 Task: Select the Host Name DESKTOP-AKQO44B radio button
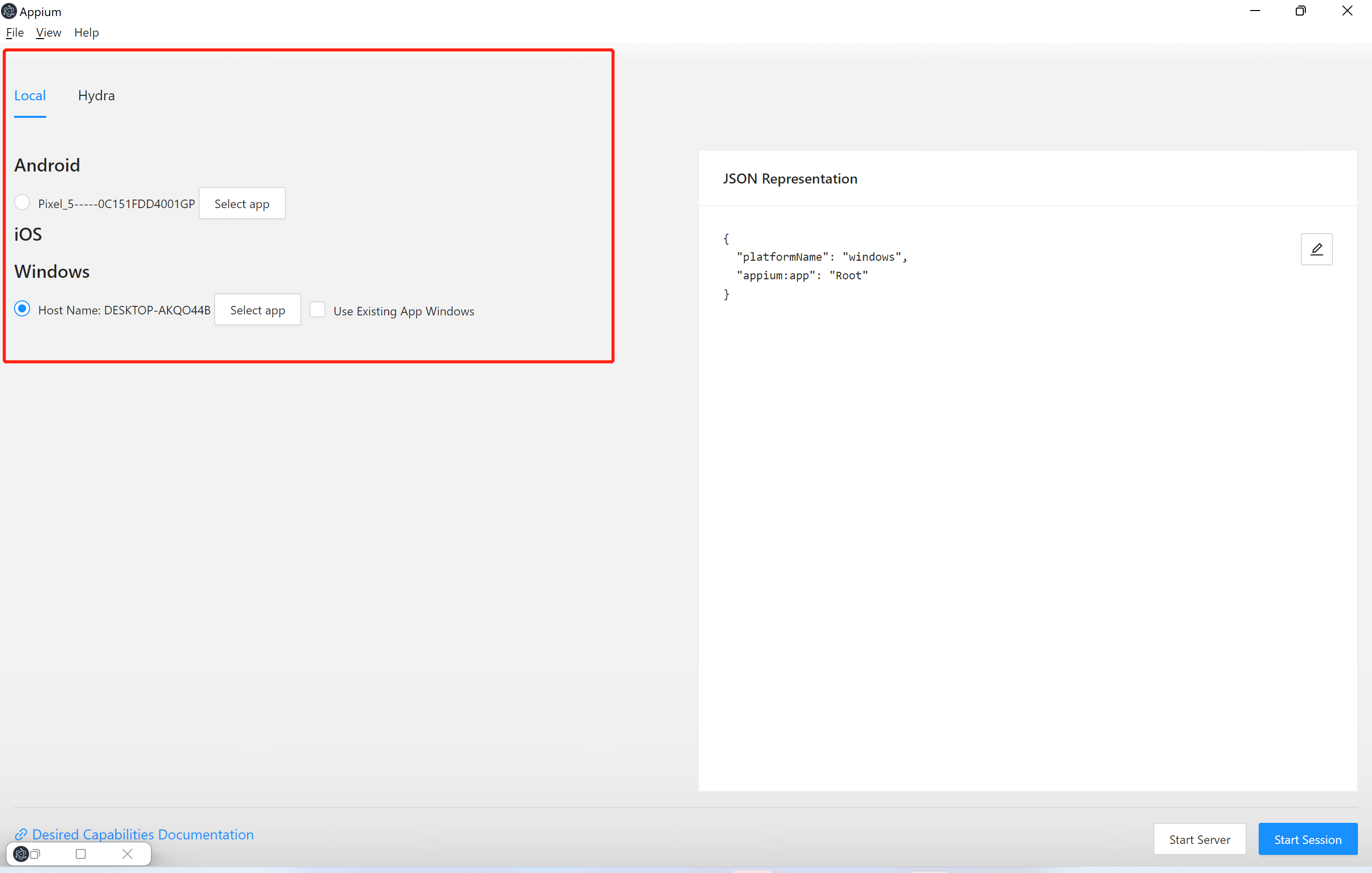[22, 309]
